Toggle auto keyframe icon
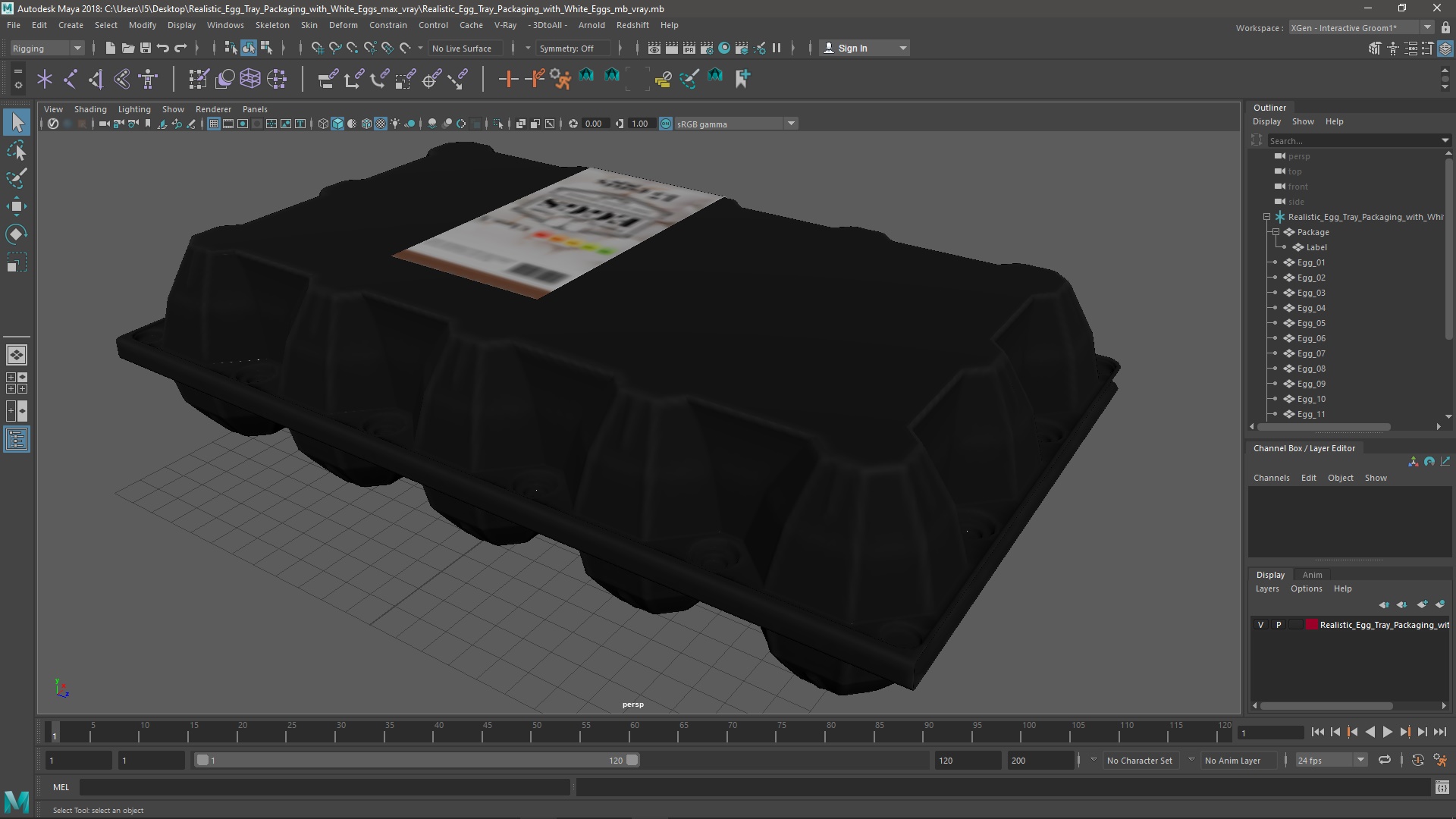 click(x=1417, y=760)
